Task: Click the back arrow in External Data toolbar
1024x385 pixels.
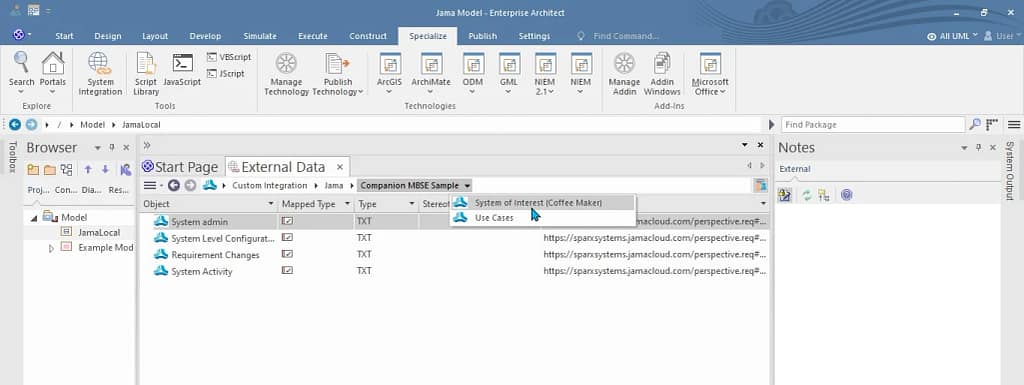Action: (173, 185)
